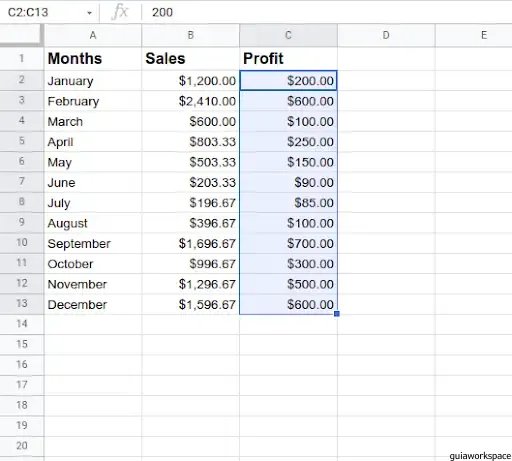Select column A header

(x=93, y=35)
